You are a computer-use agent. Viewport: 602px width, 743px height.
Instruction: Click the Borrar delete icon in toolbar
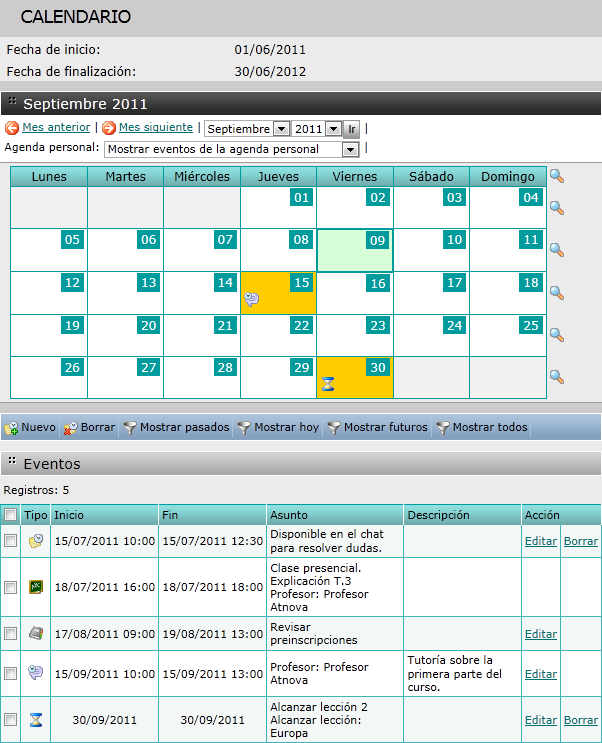71,428
